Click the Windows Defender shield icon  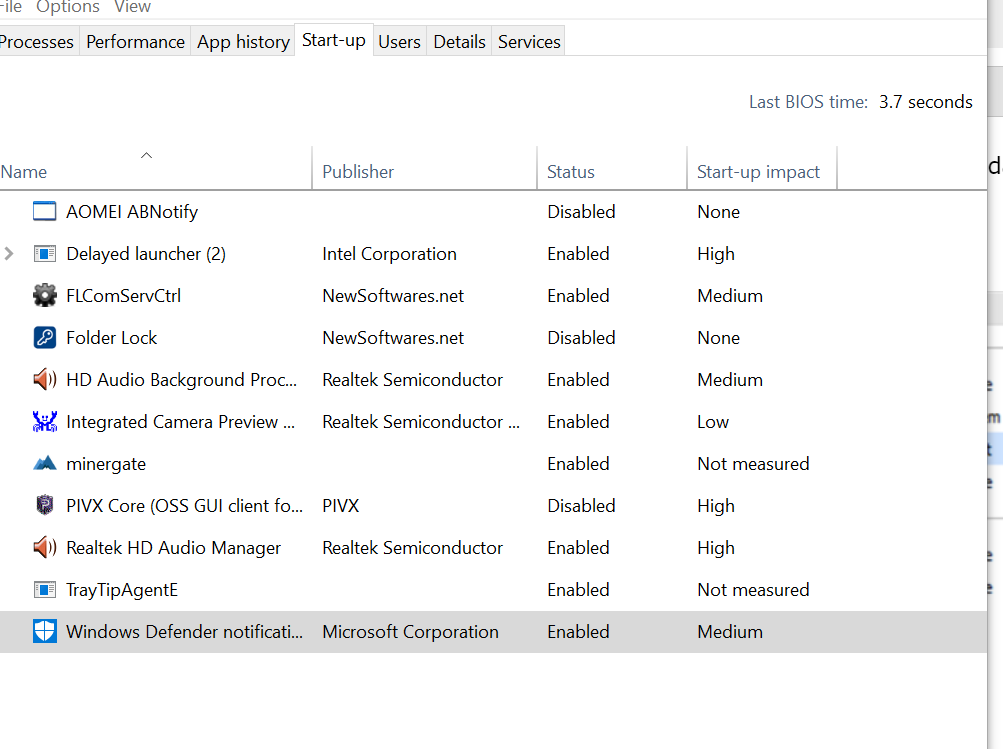(45, 632)
